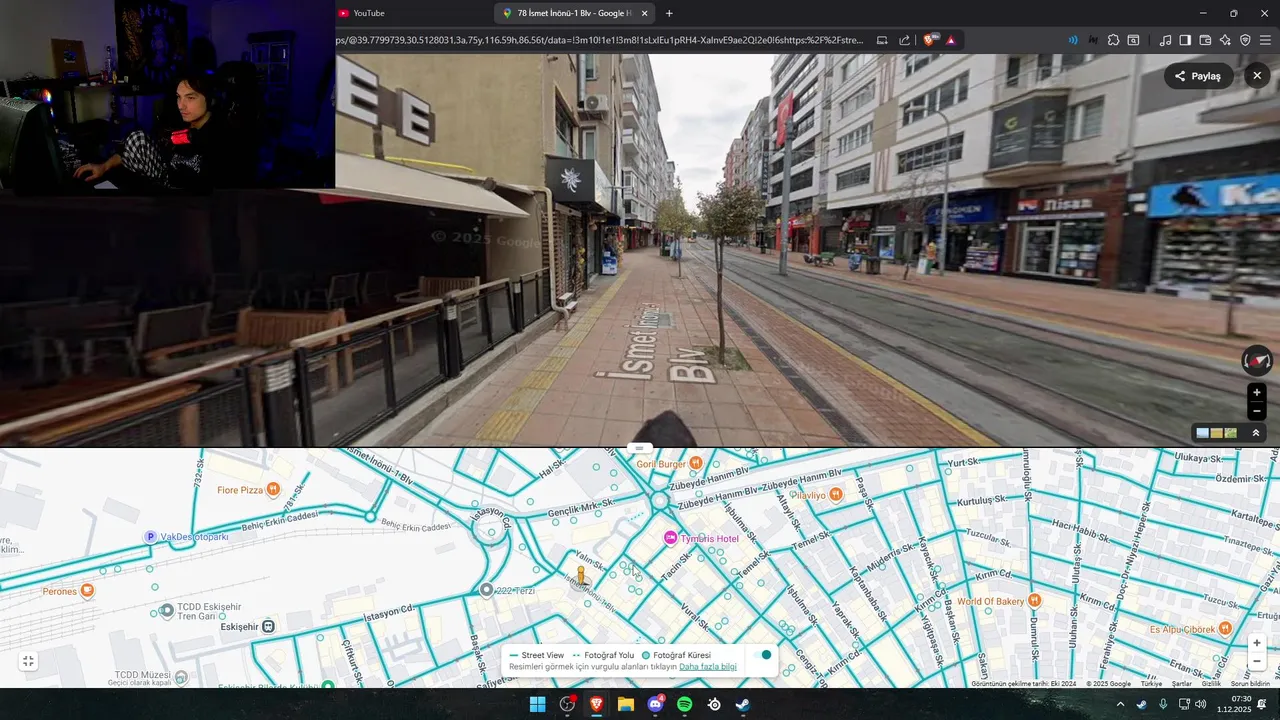Open a new browser tab
Image resolution: width=1280 pixels, height=720 pixels.
click(669, 13)
